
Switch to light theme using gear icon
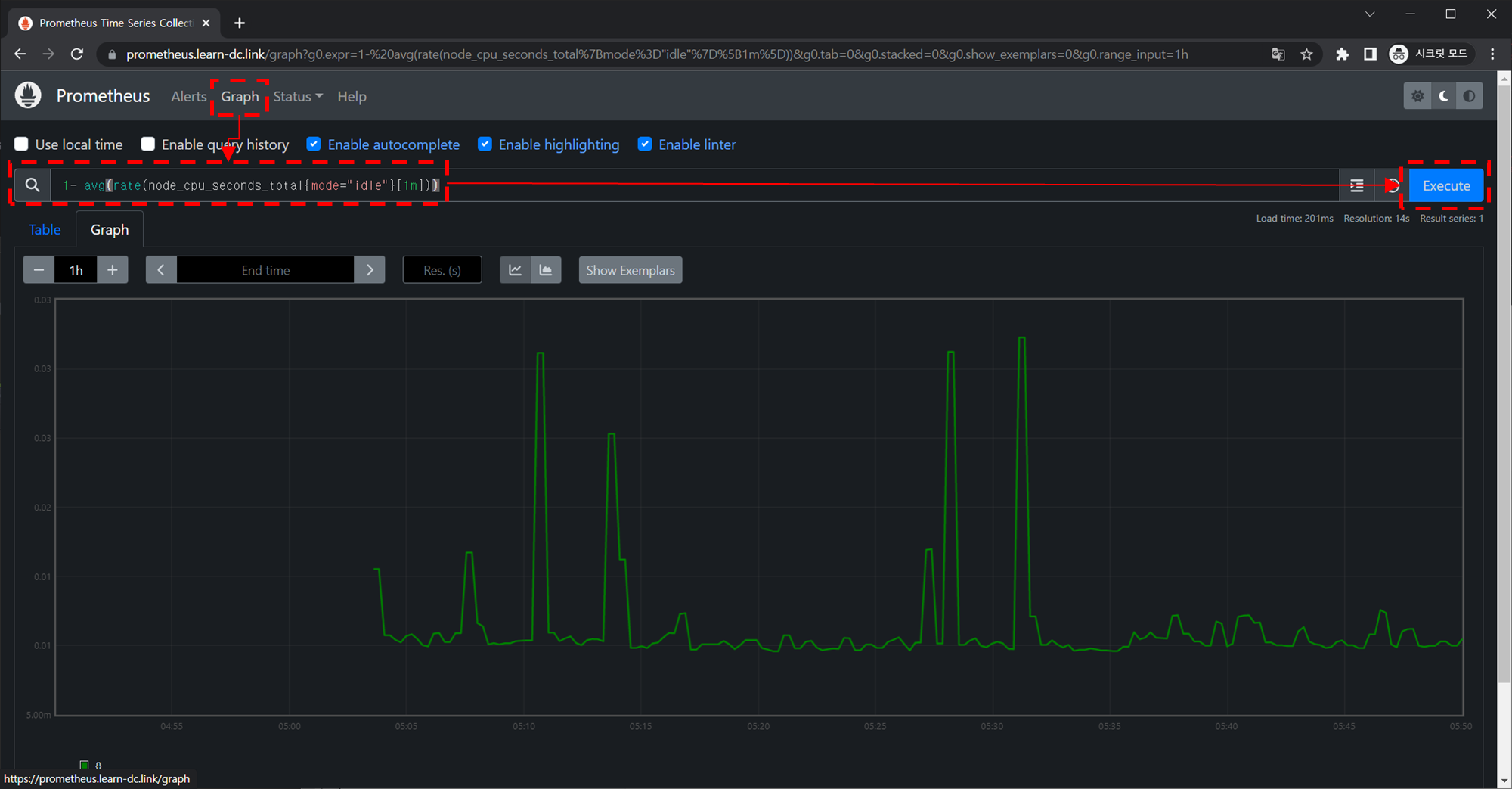point(1417,96)
